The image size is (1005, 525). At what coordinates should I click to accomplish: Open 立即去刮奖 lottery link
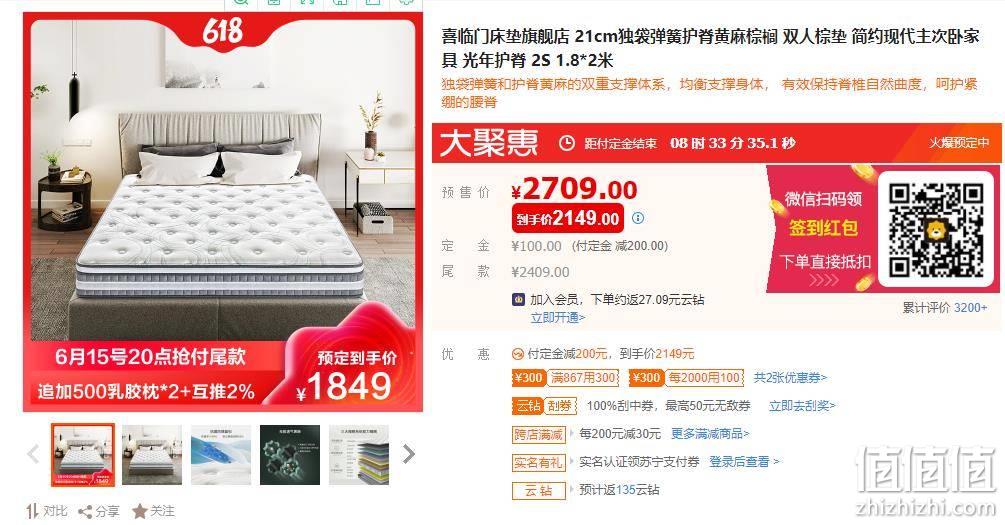click(802, 406)
